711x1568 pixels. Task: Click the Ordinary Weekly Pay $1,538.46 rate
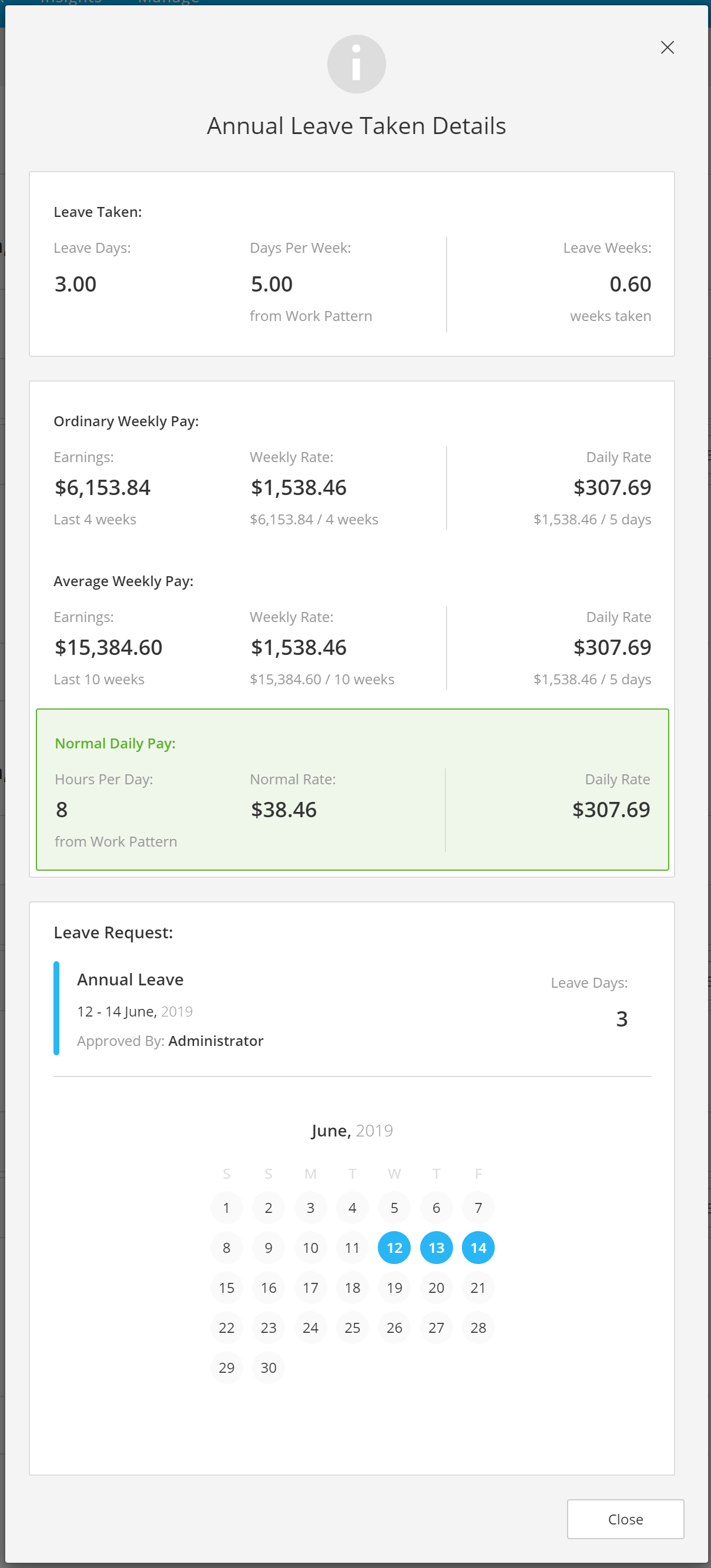pyautogui.click(x=298, y=487)
